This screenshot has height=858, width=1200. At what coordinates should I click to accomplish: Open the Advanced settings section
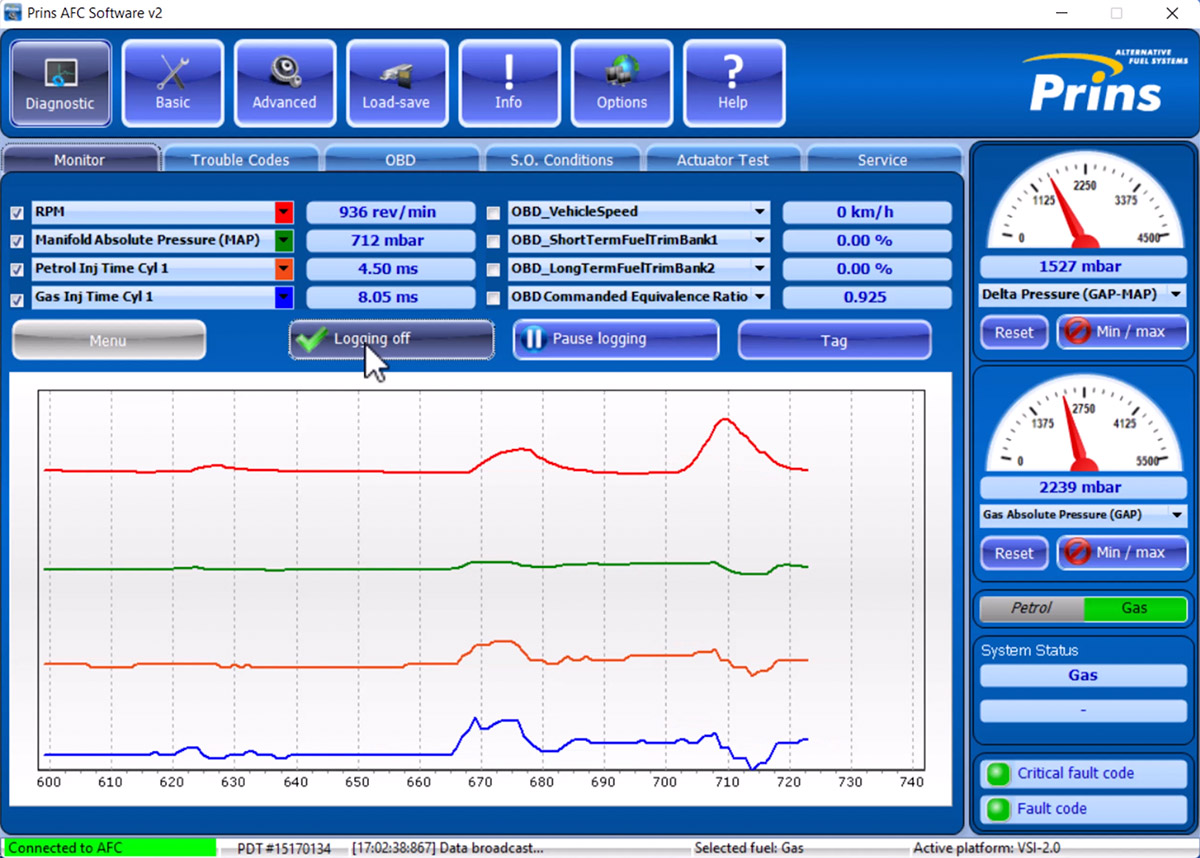point(284,83)
